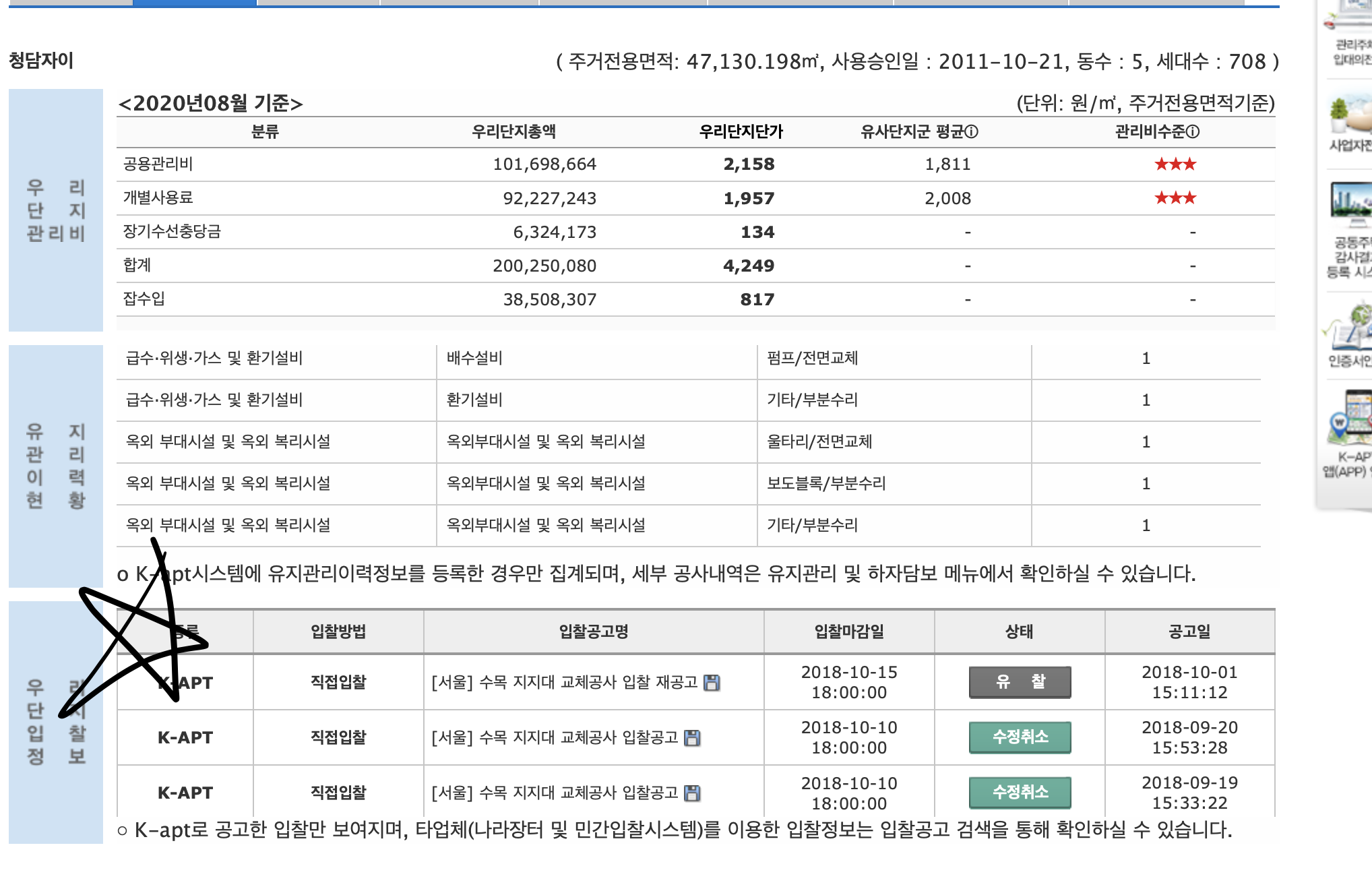Open 수목 지지대 교체공사 입찰 재공고 link
1372x891 pixels.
pyautogui.click(x=564, y=683)
